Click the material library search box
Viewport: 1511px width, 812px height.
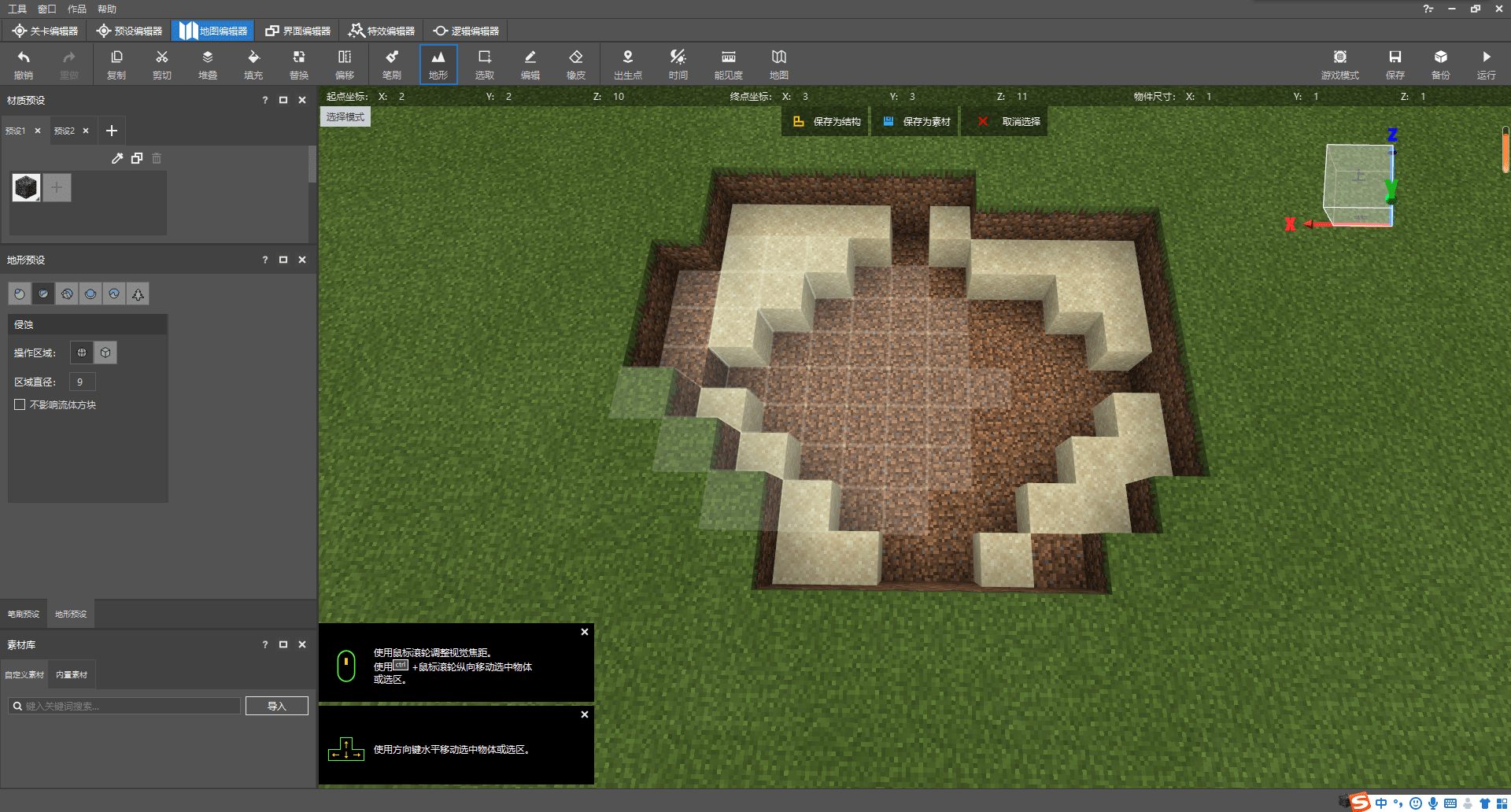(x=124, y=706)
